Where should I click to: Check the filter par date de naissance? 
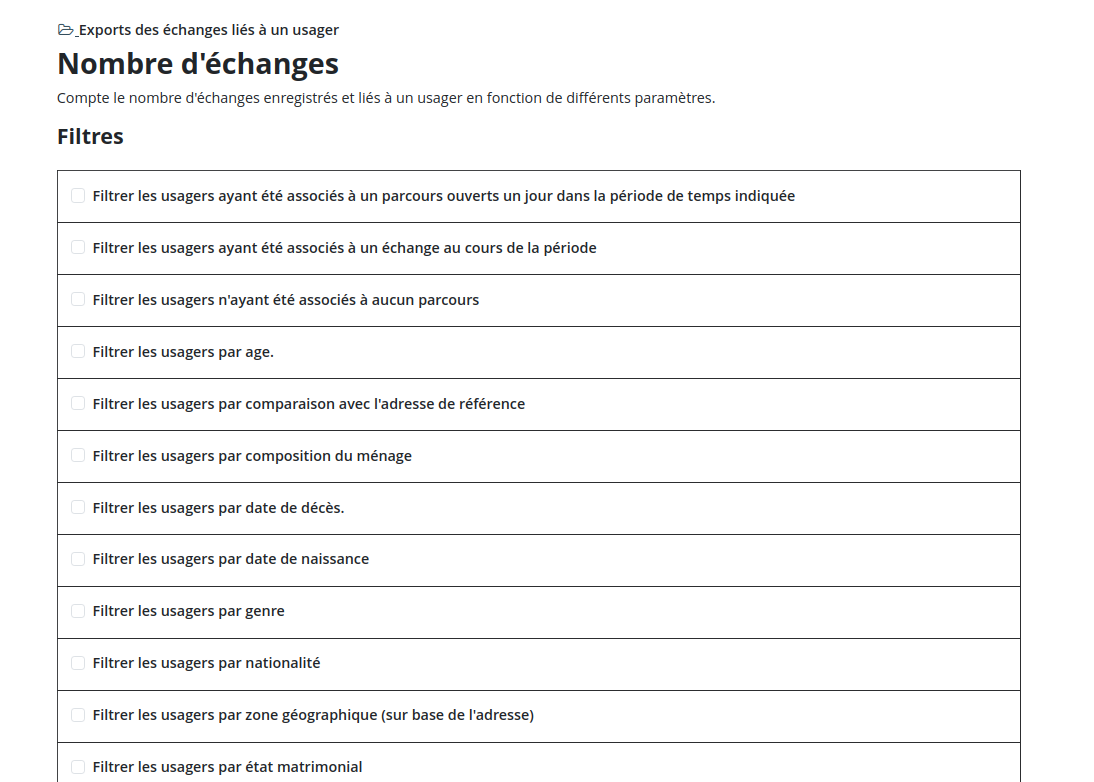tap(78, 559)
